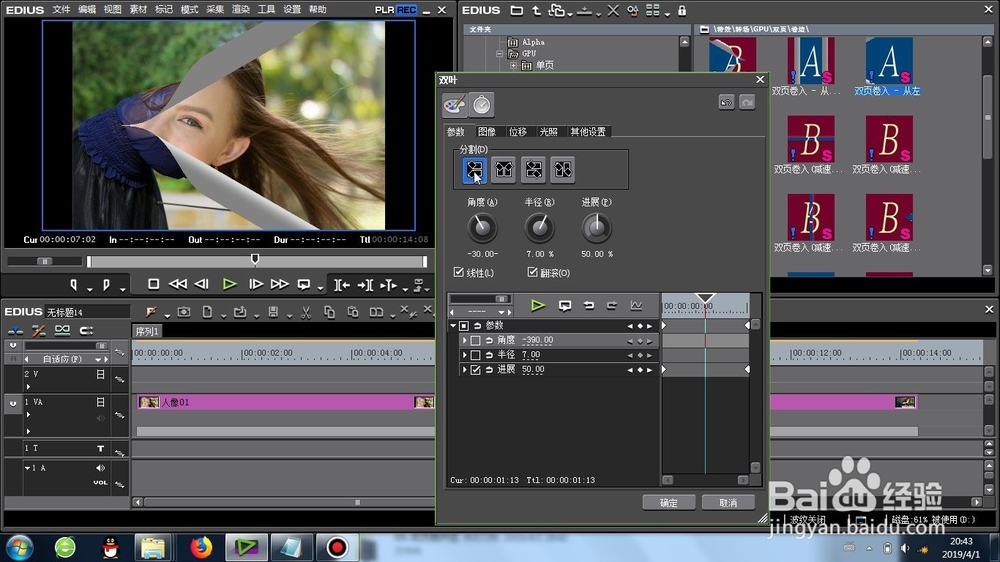Screen dimensions: 1000x562
Task: Click rewind in the player controls
Action: pos(177,284)
